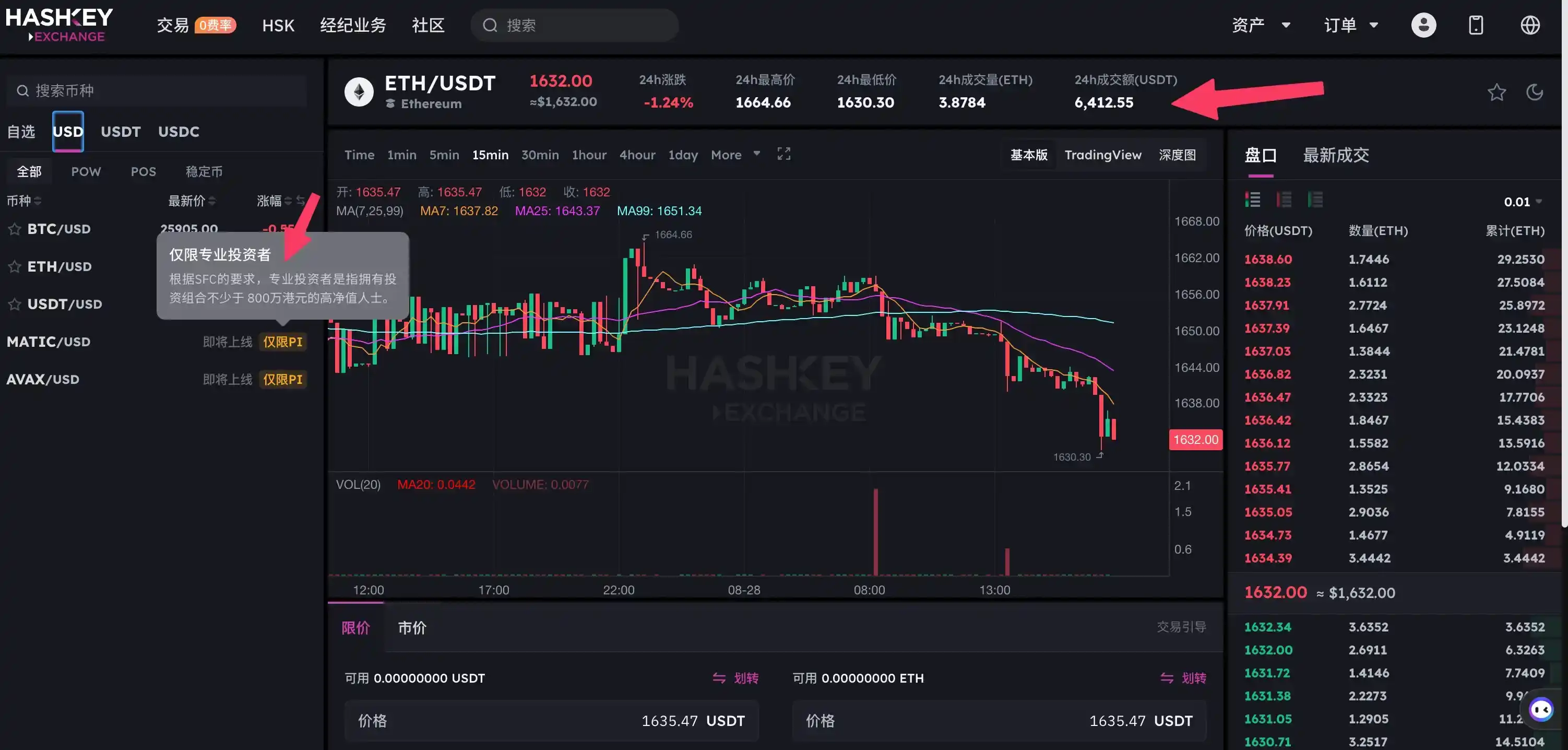Select the USDC market tab
The image size is (1568, 750).
tap(179, 132)
